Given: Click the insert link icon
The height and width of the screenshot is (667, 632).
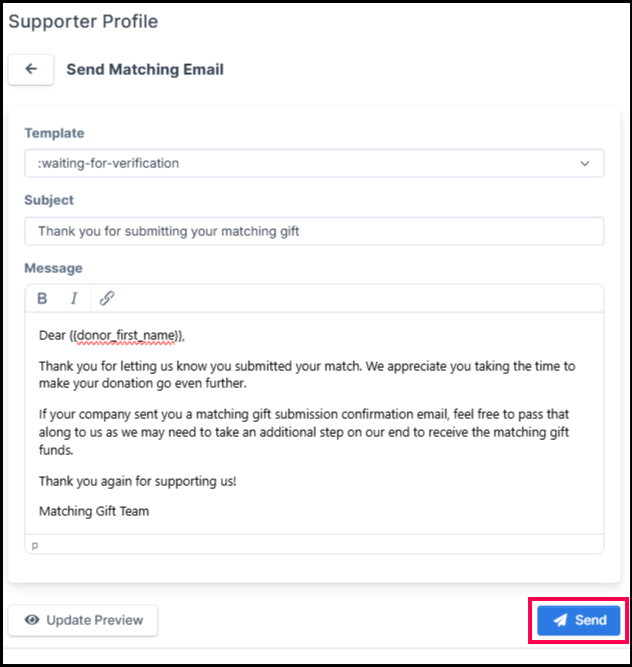Looking at the screenshot, I should click(107, 298).
